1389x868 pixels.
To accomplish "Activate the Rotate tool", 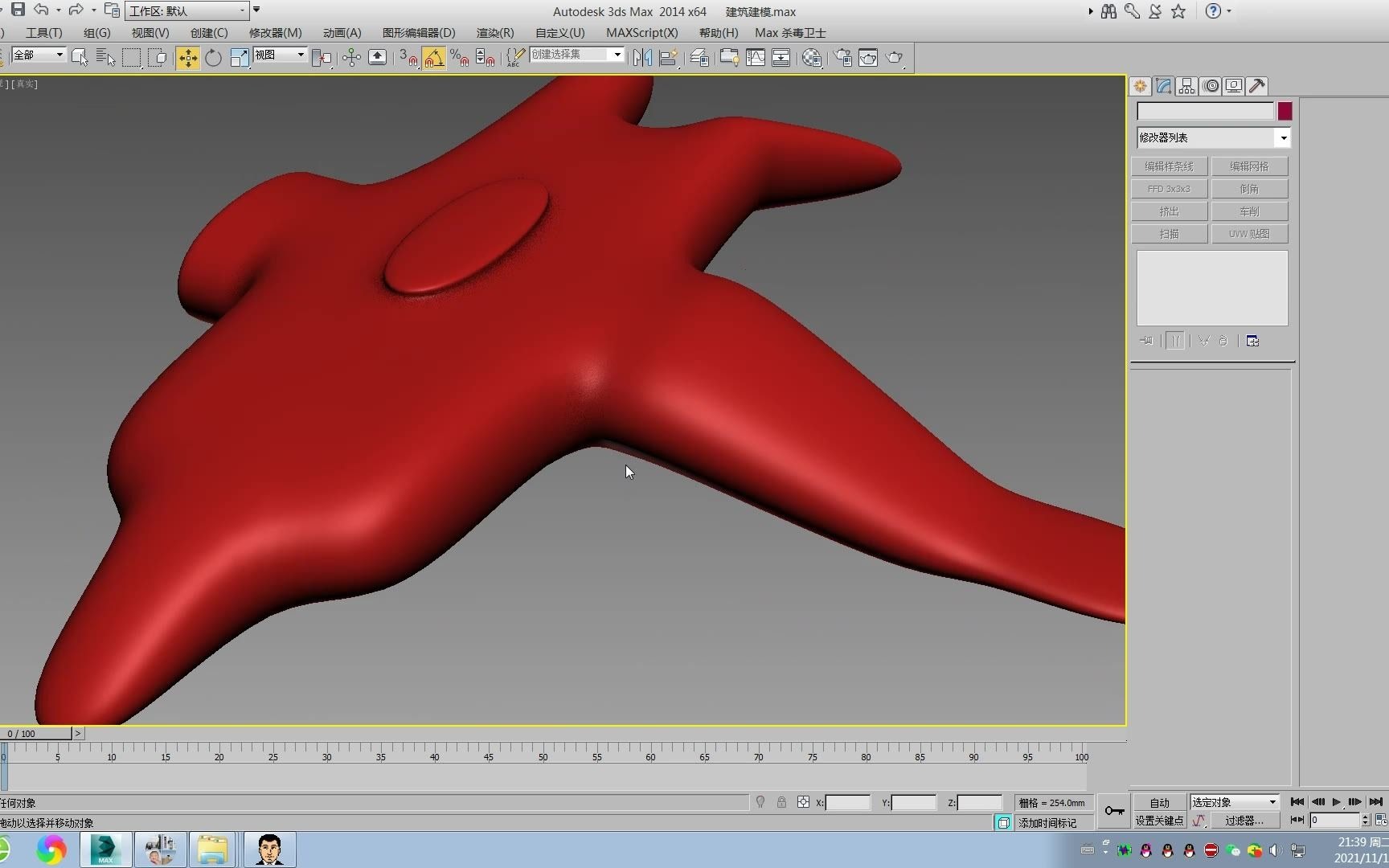I will point(213,58).
